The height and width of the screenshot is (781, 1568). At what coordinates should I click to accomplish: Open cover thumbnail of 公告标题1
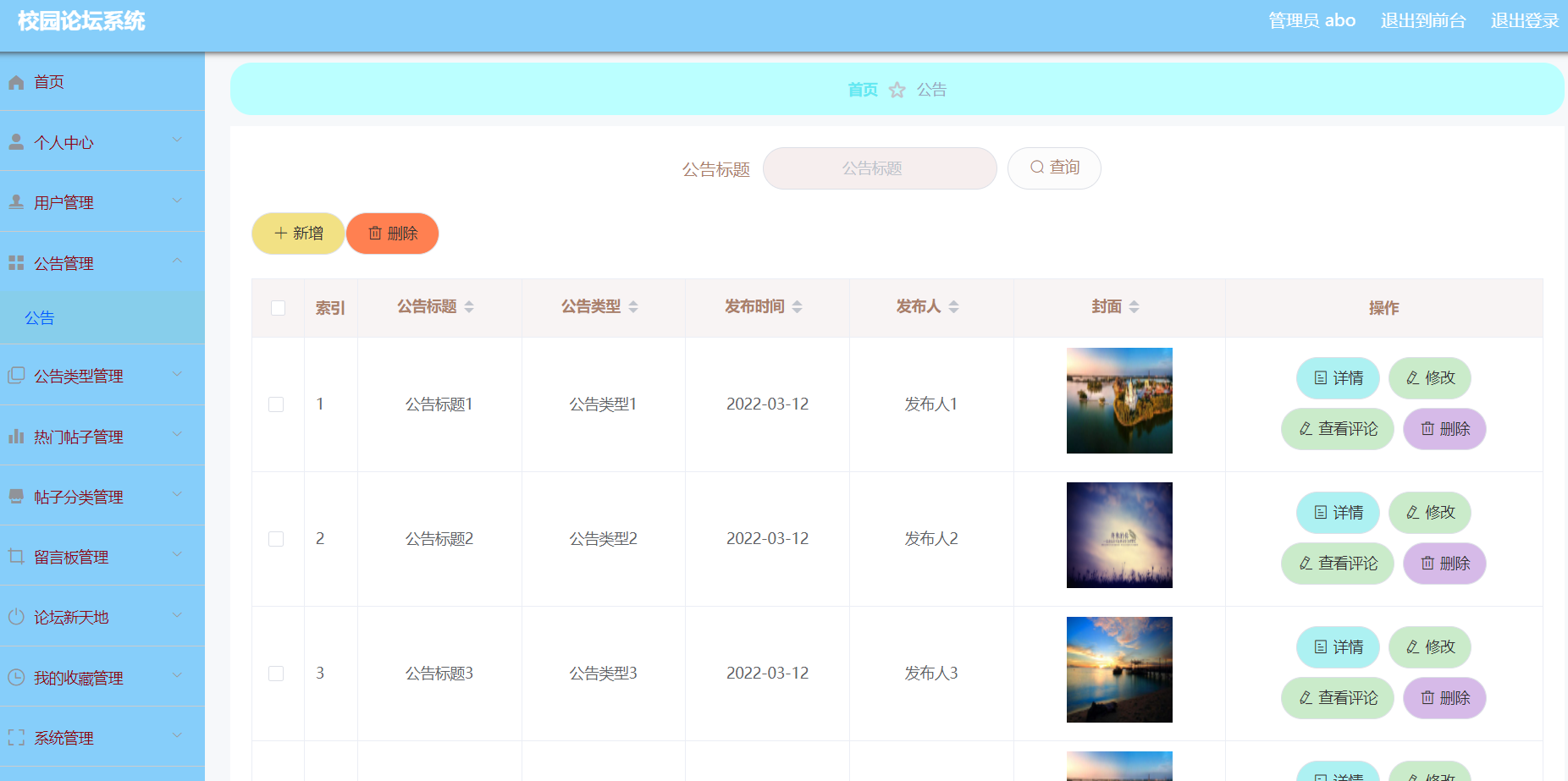click(1119, 400)
